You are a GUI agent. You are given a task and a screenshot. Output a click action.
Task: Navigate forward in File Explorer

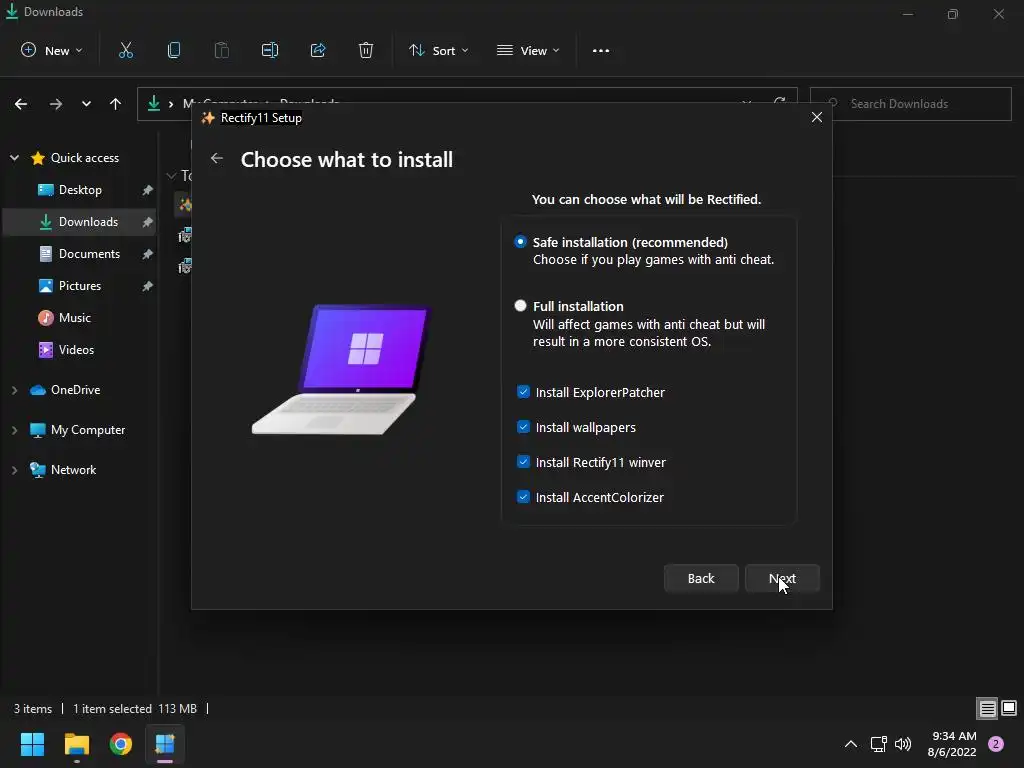coord(56,104)
